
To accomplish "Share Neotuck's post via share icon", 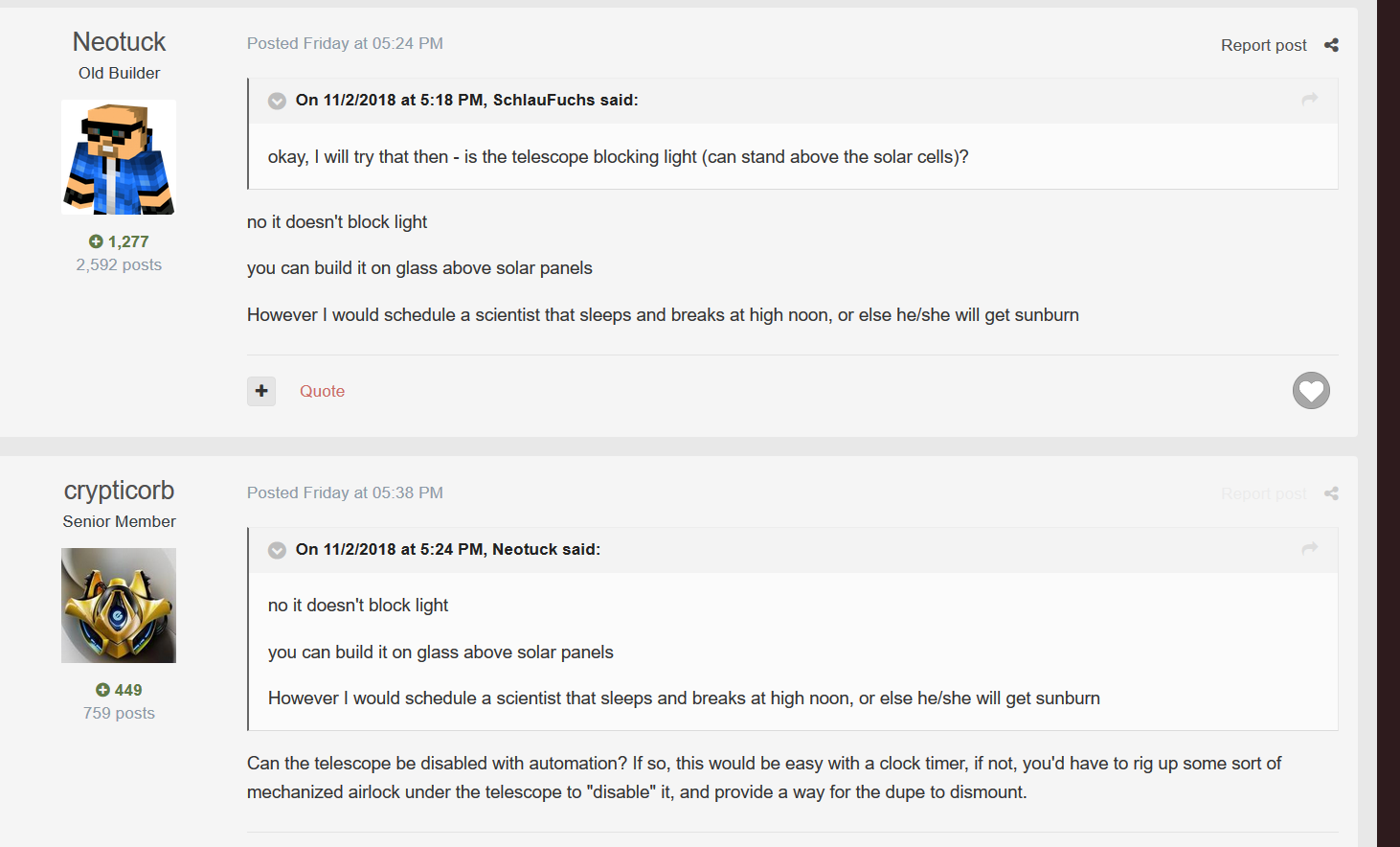I will [1331, 45].
